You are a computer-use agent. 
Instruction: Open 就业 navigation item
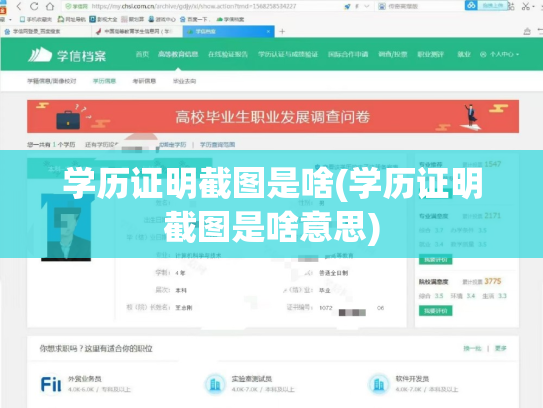[464, 54]
